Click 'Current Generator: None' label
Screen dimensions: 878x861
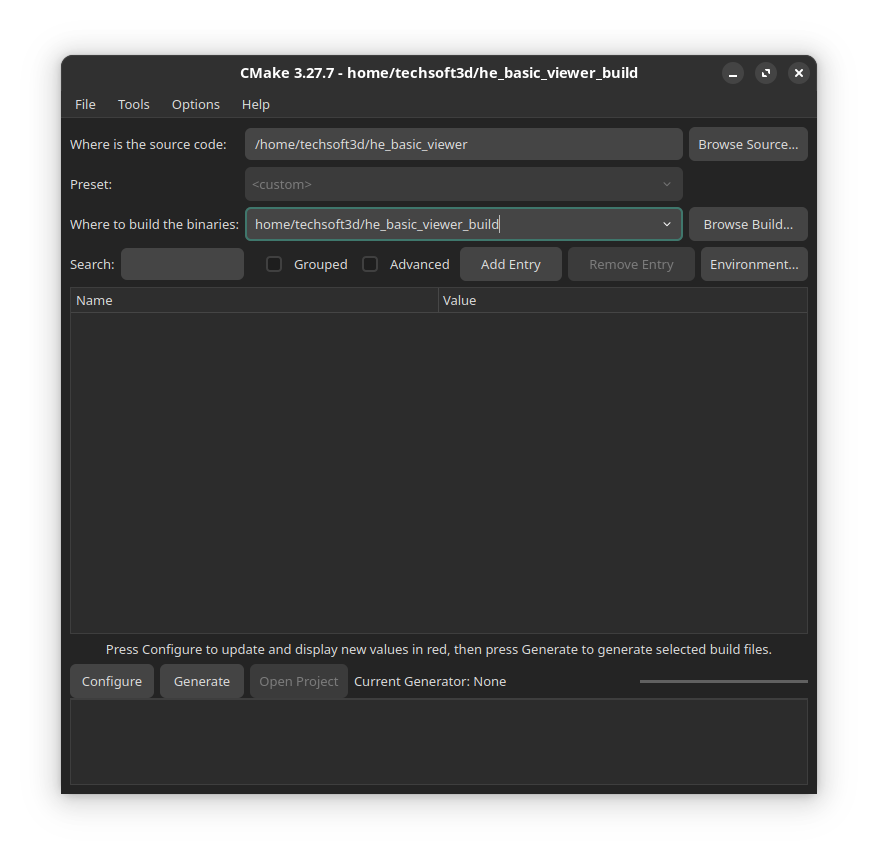(430, 681)
